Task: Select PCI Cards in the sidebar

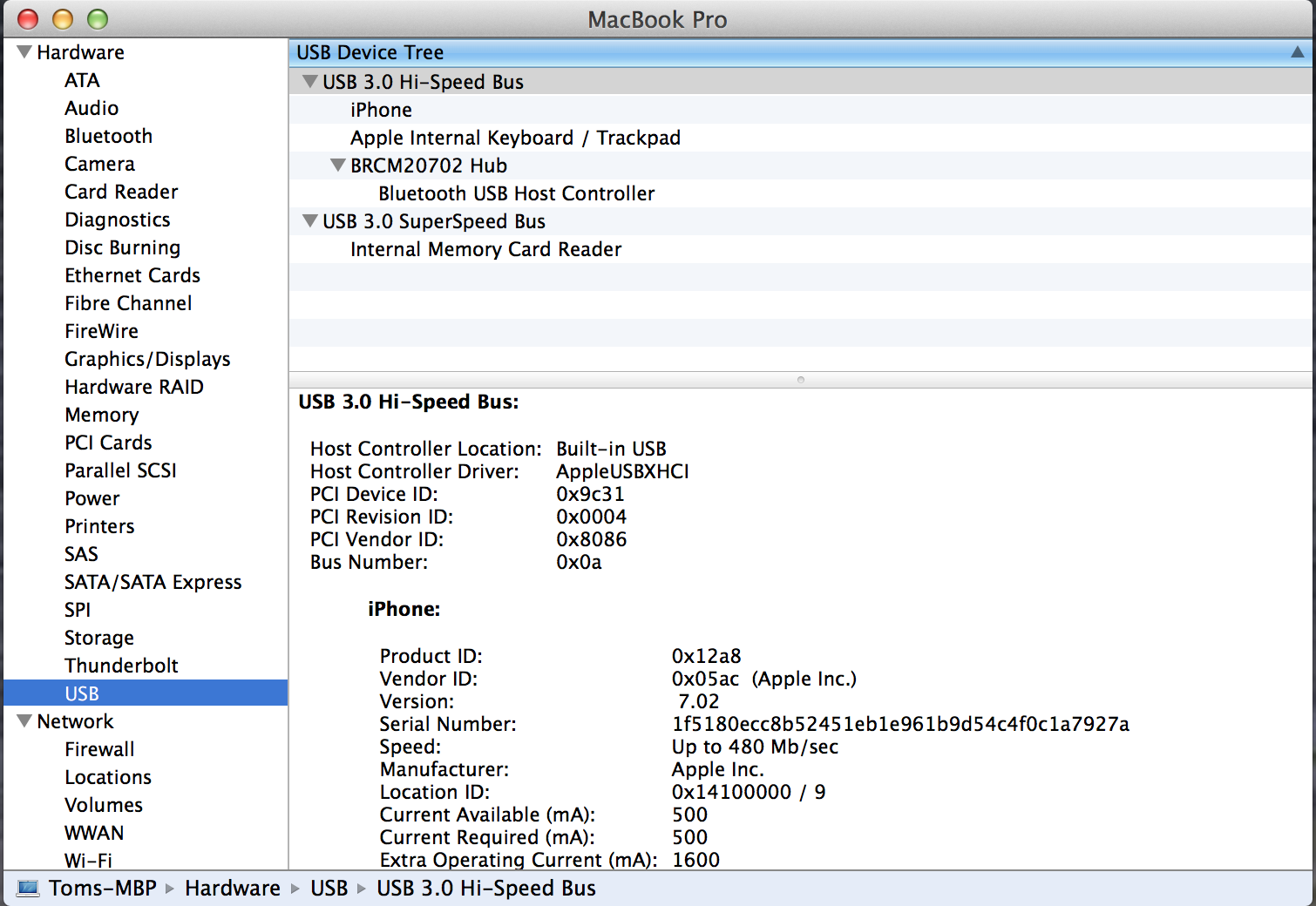Action: point(109,443)
